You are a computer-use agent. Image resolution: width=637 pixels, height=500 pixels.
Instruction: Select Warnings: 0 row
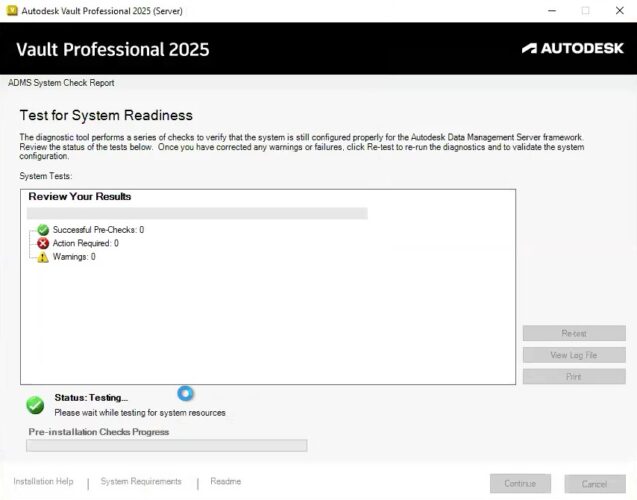(74, 257)
